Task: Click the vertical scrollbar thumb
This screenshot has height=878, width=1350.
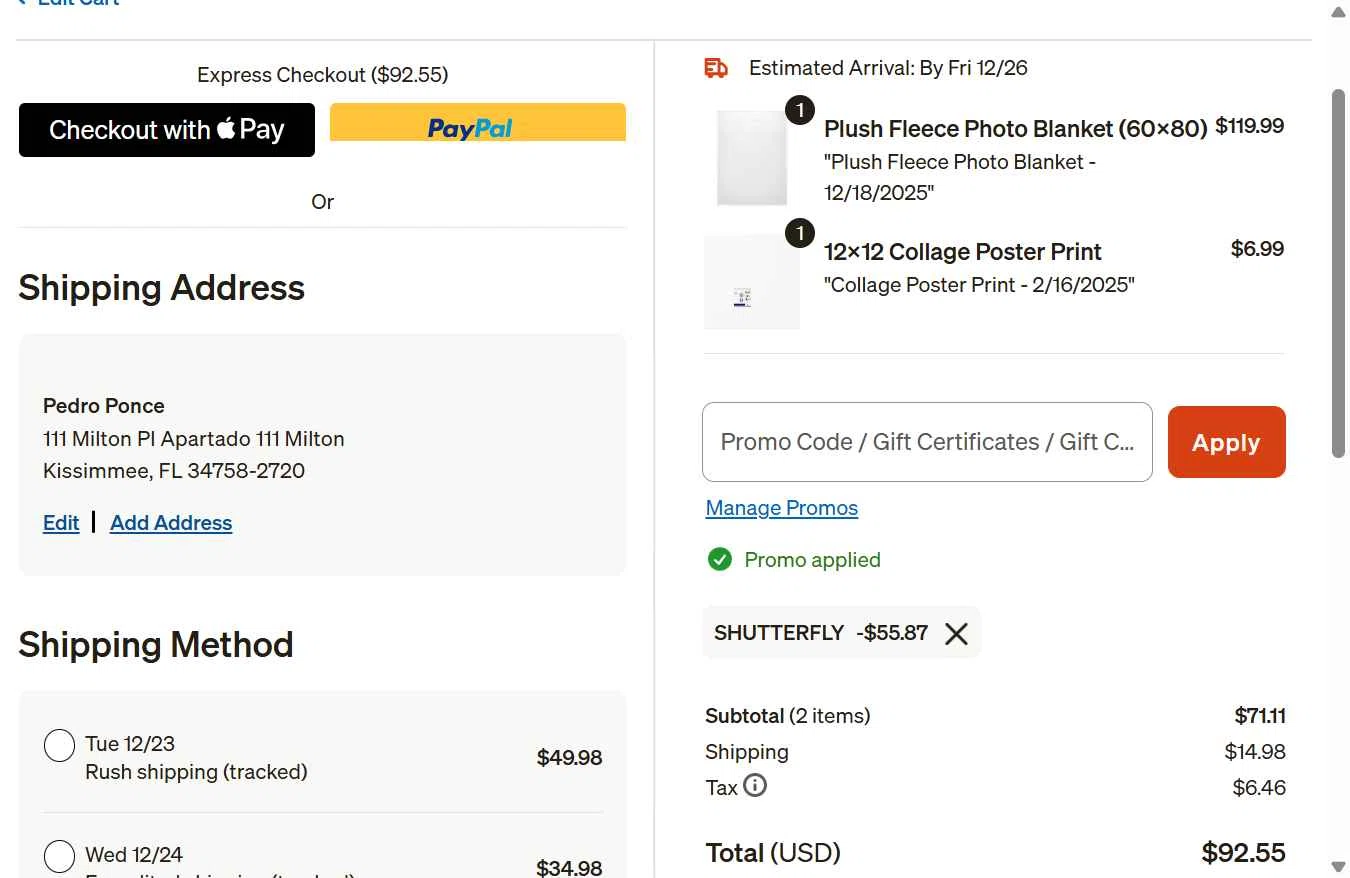Action: pyautogui.click(x=1338, y=273)
